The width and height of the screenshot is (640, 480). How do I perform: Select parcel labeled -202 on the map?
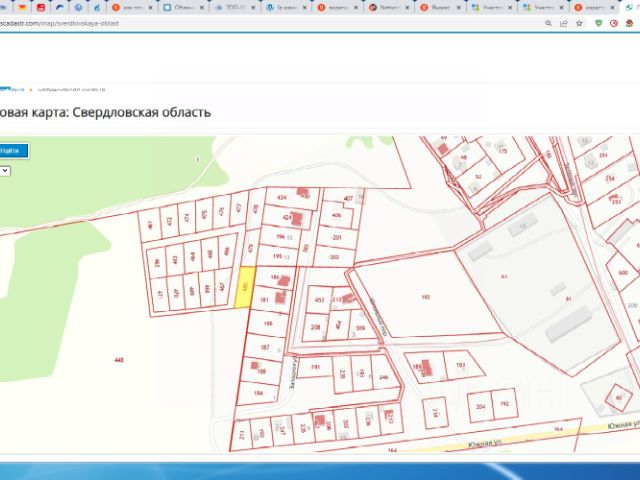[x=334, y=258]
